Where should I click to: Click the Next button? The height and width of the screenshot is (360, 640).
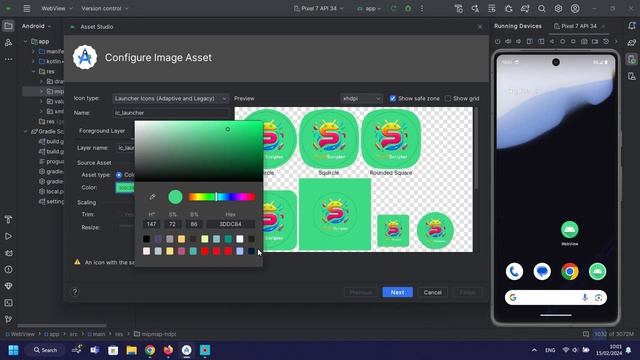click(398, 292)
